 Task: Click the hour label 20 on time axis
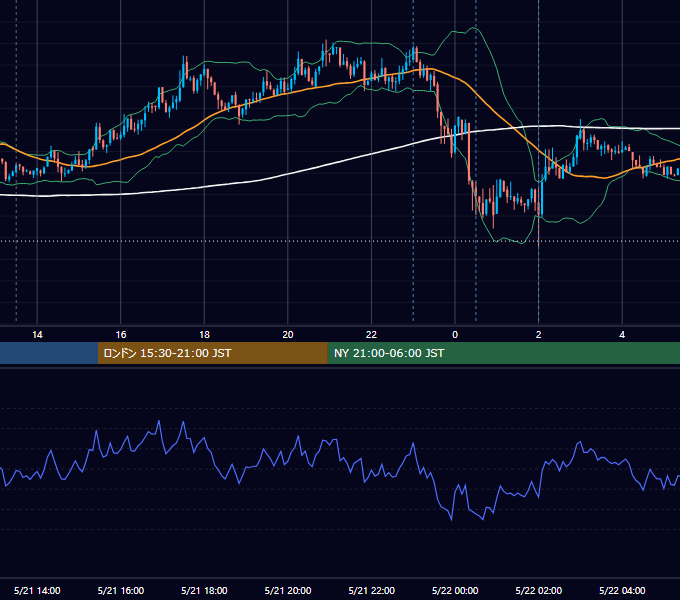[288, 335]
